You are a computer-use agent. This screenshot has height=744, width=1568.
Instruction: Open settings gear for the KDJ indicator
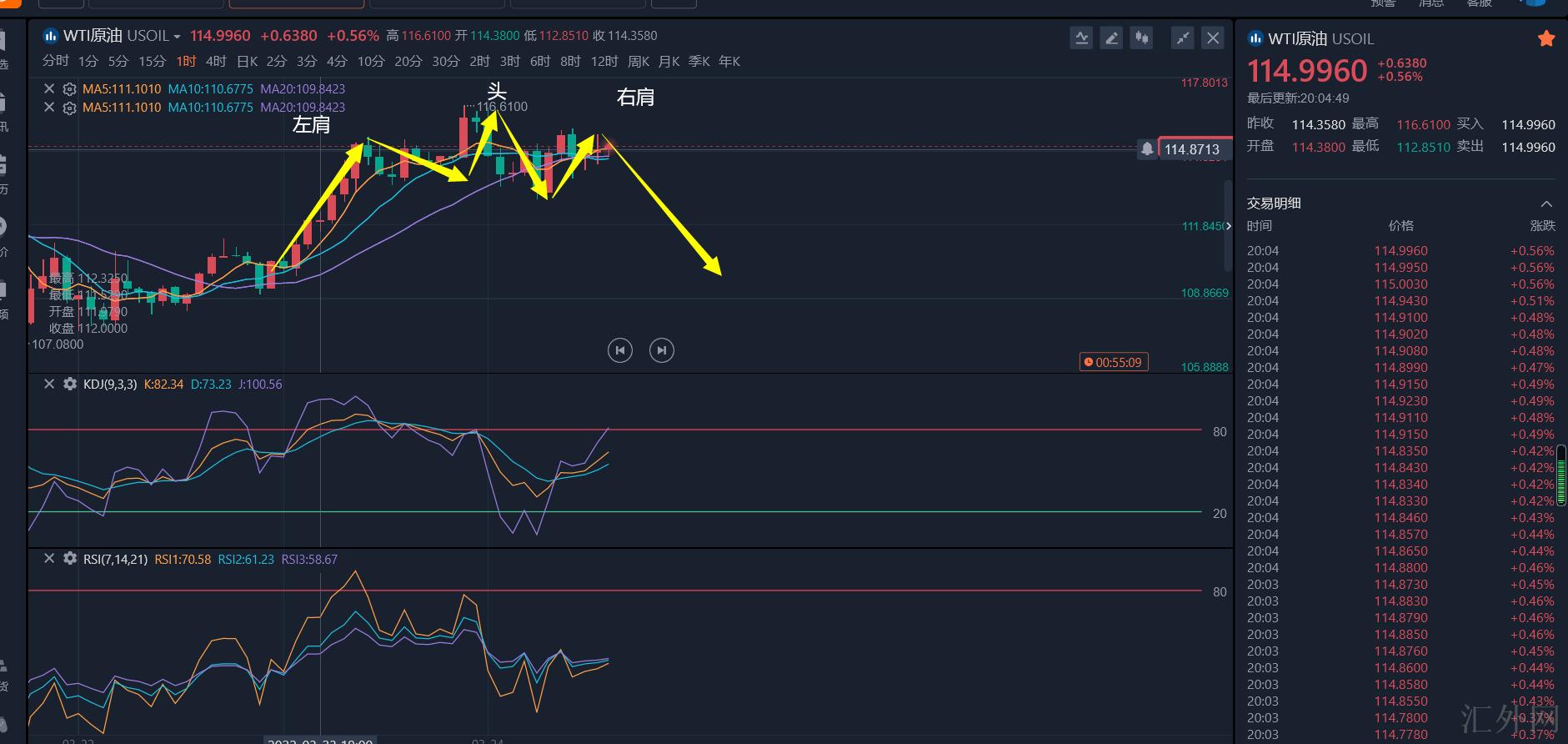pyautogui.click(x=70, y=384)
